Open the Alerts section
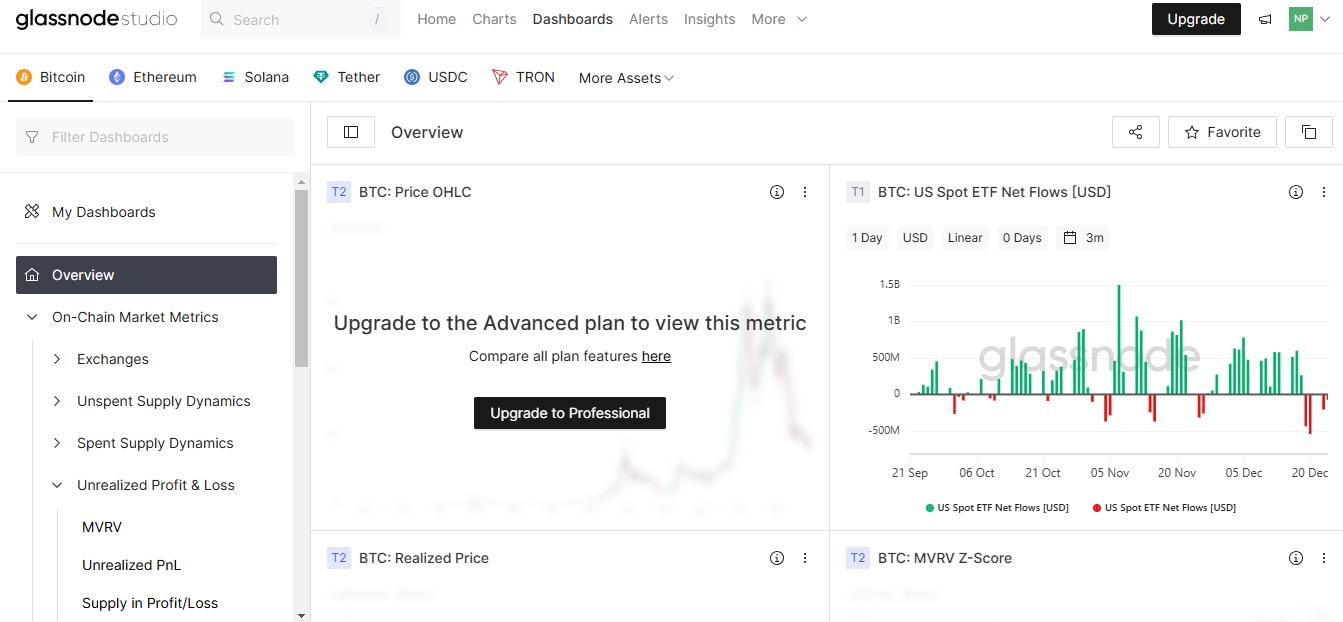Viewport: 1343px width, 622px height. (649, 19)
